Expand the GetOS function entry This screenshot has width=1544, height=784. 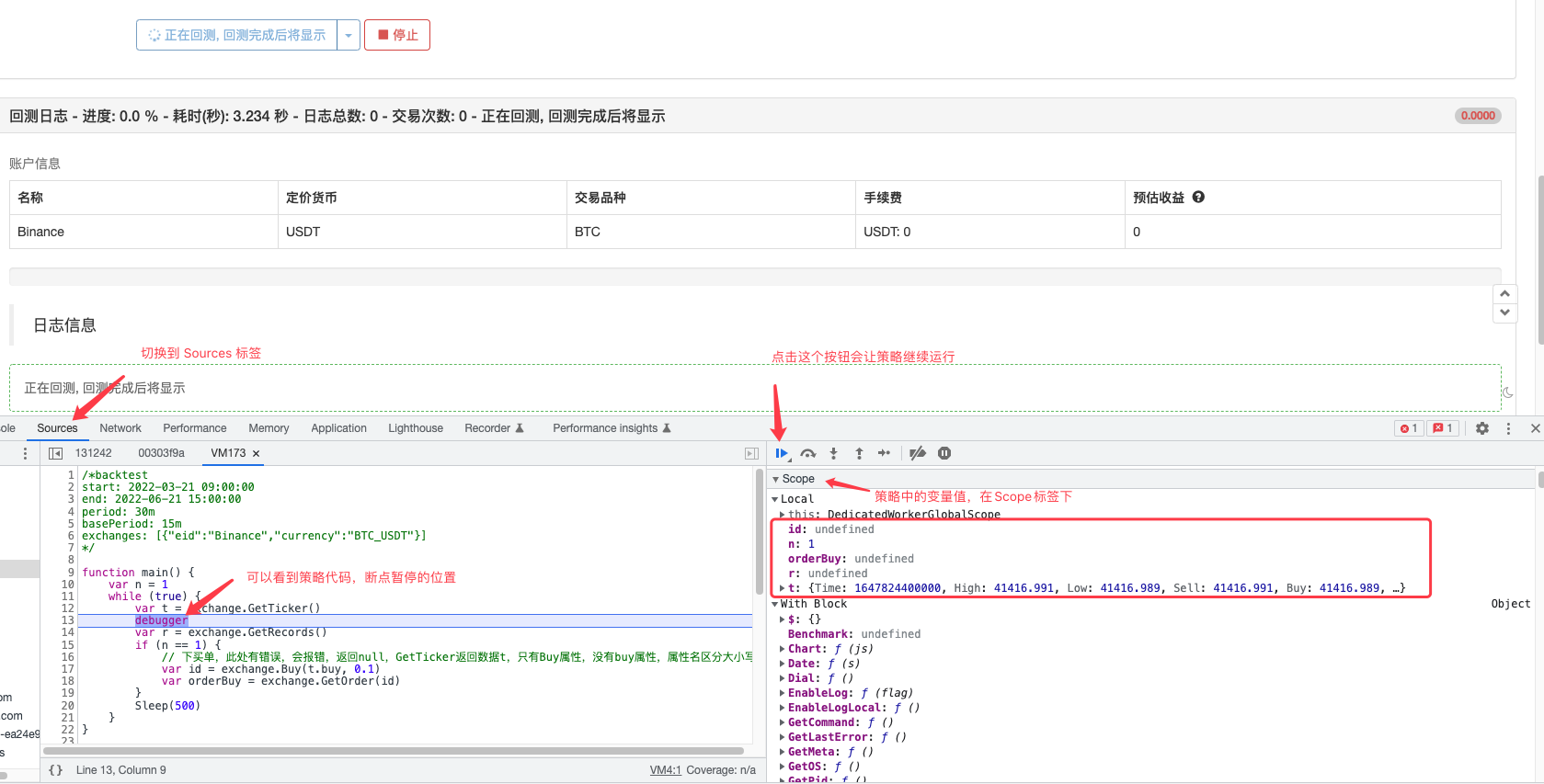[x=783, y=767]
